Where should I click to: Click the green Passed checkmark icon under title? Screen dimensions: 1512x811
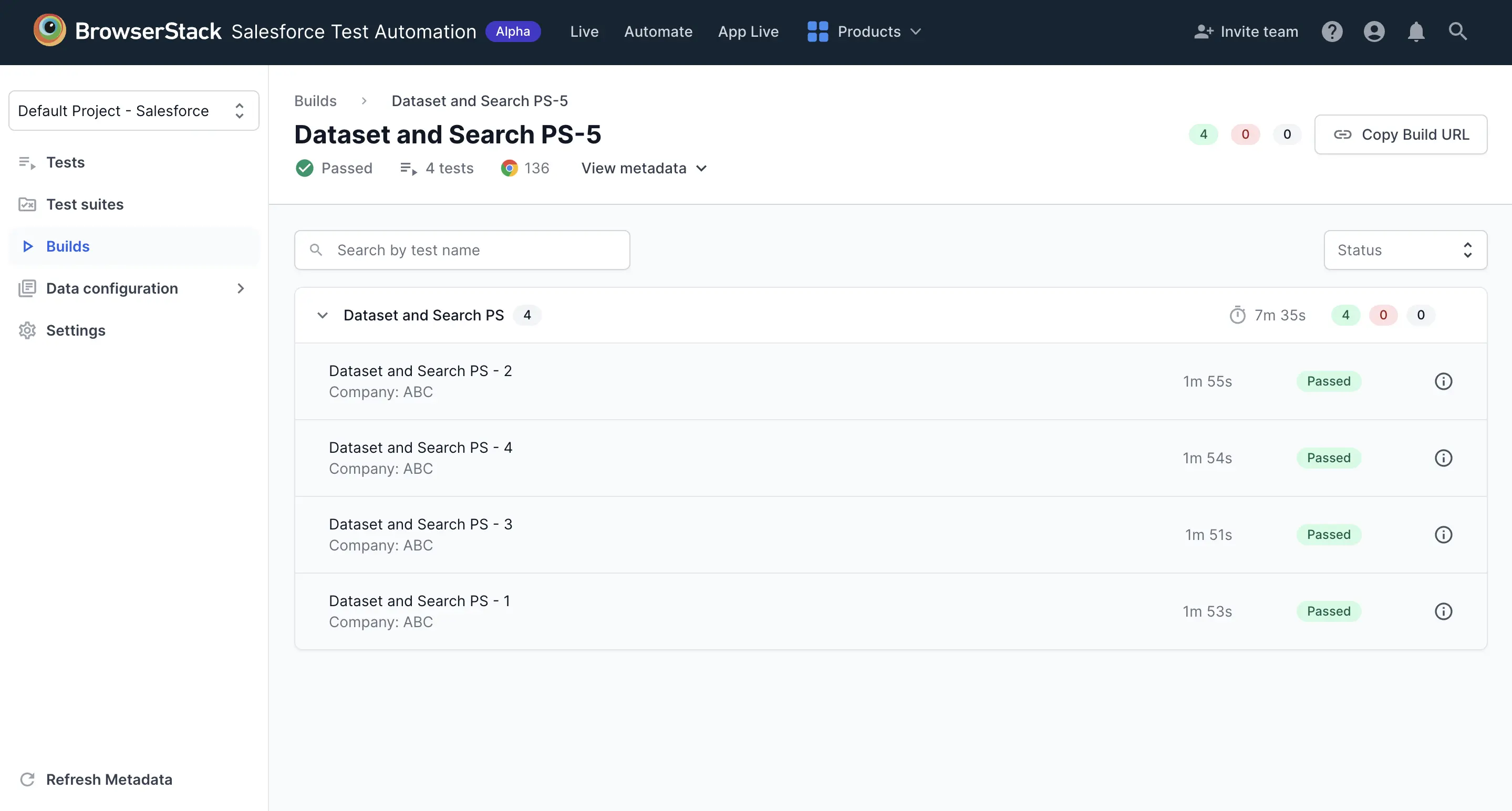coord(305,169)
